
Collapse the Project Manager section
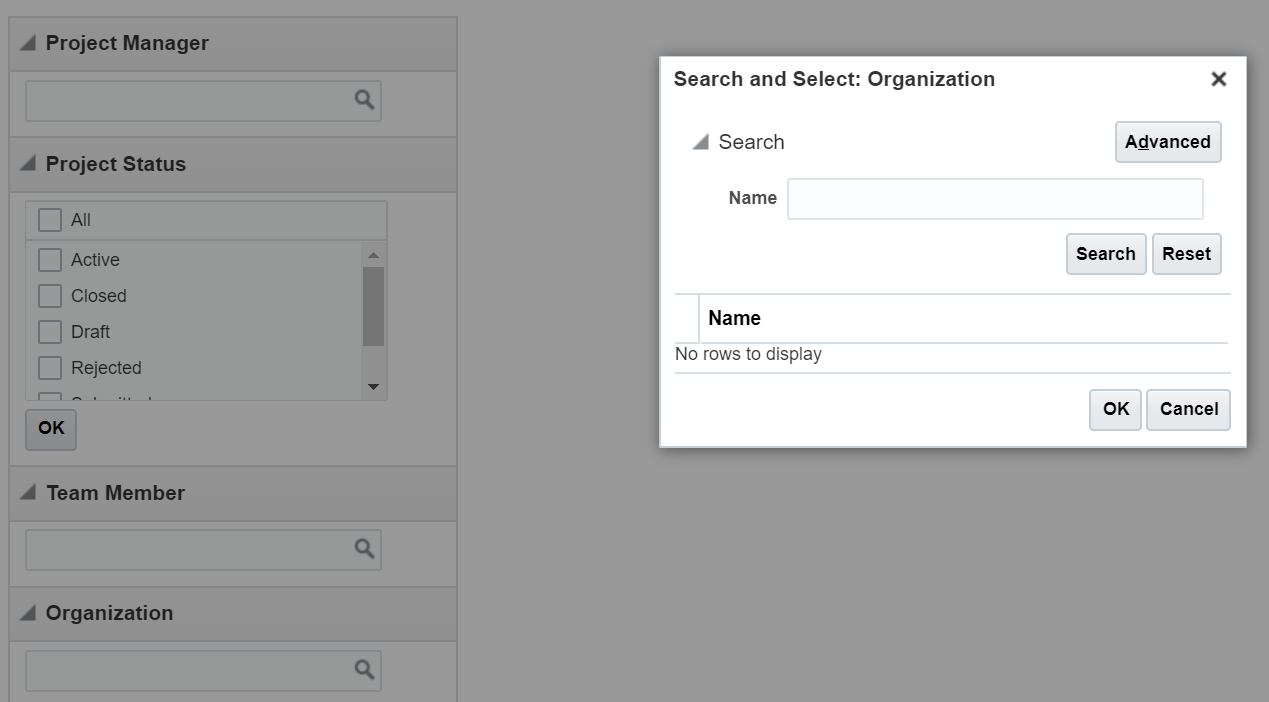point(28,43)
